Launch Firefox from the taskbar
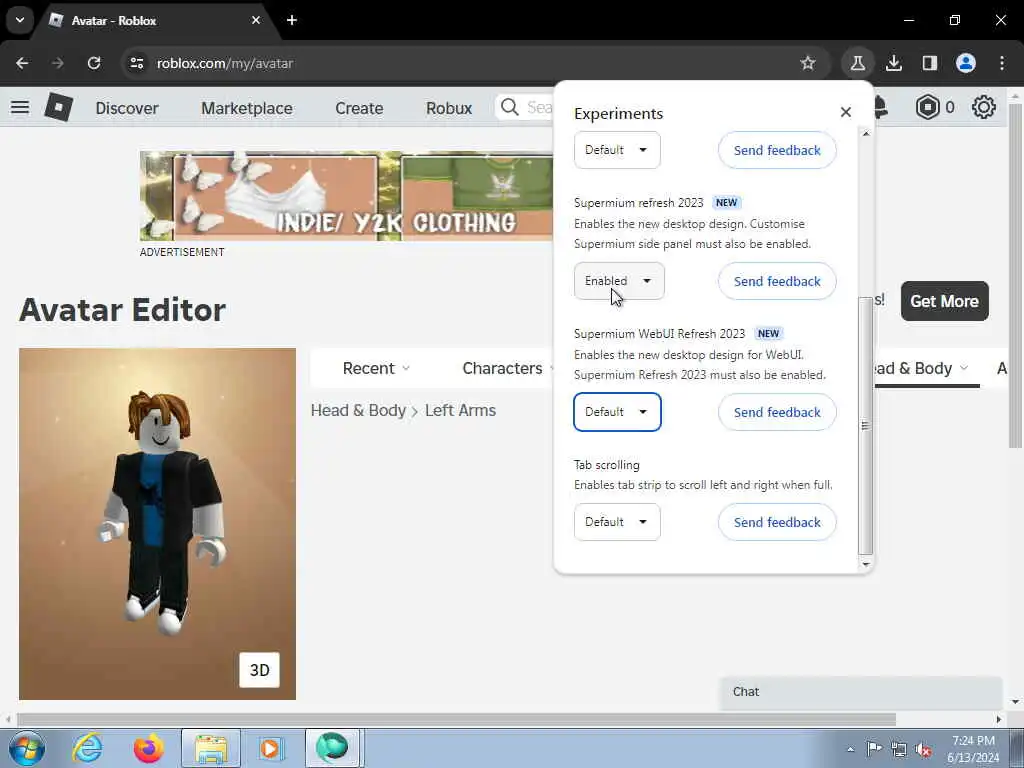The height and width of the screenshot is (768, 1024). pos(148,748)
